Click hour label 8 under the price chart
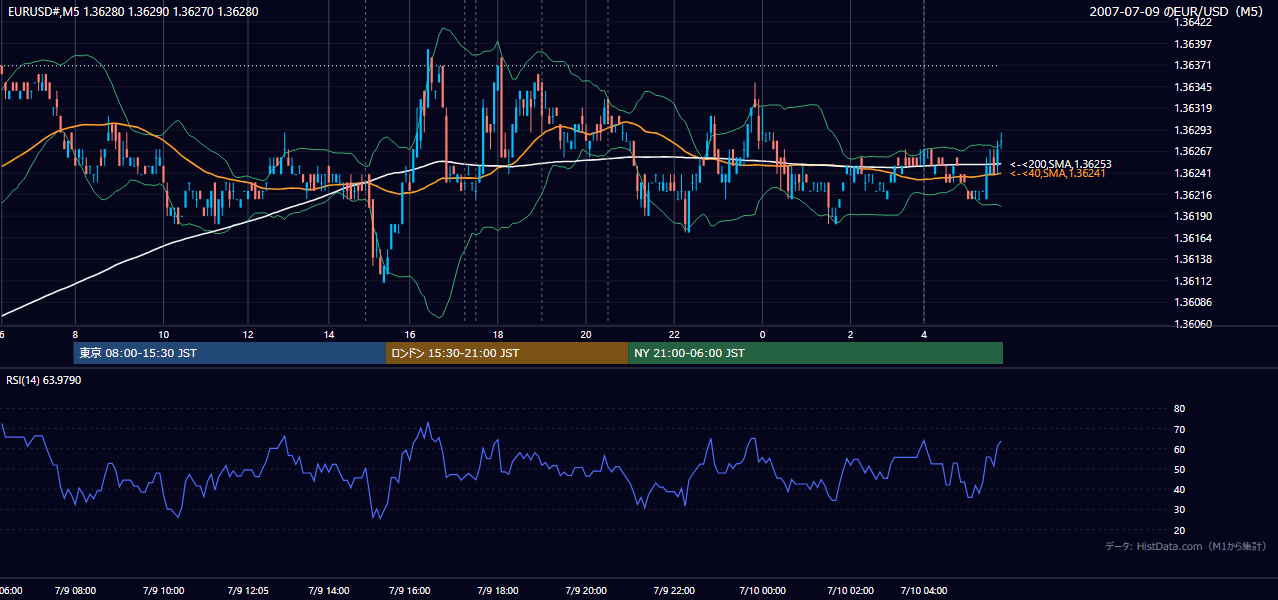Screen dimensions: 1278x600 tap(75, 334)
